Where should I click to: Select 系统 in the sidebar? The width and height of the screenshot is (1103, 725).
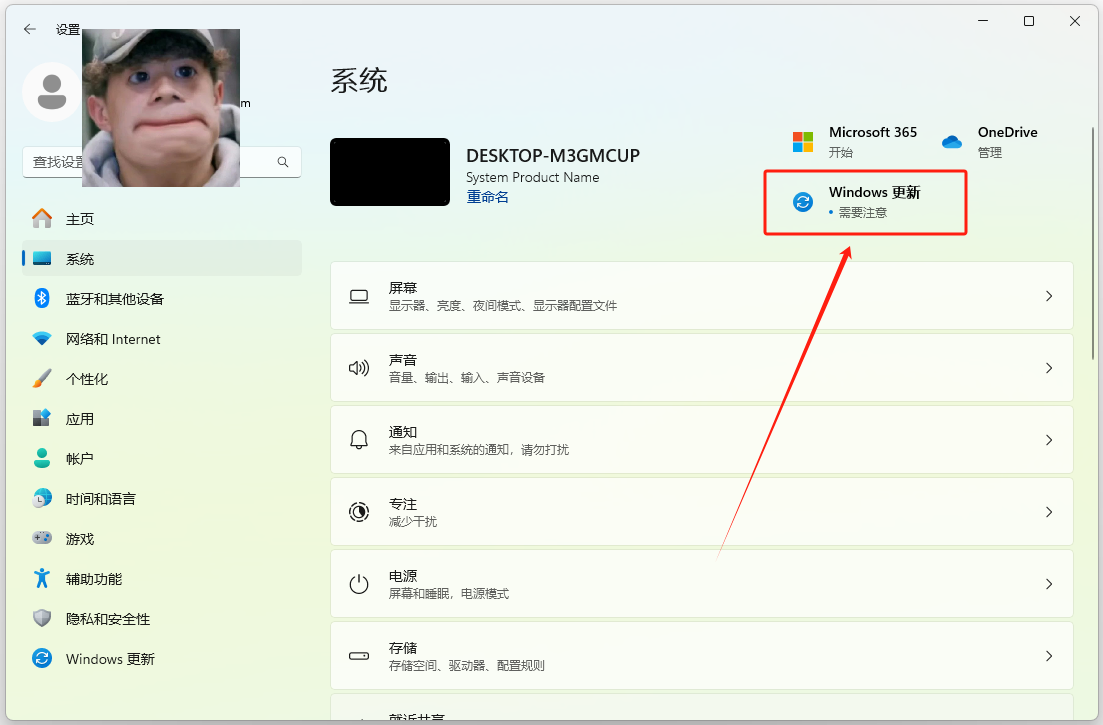point(162,259)
